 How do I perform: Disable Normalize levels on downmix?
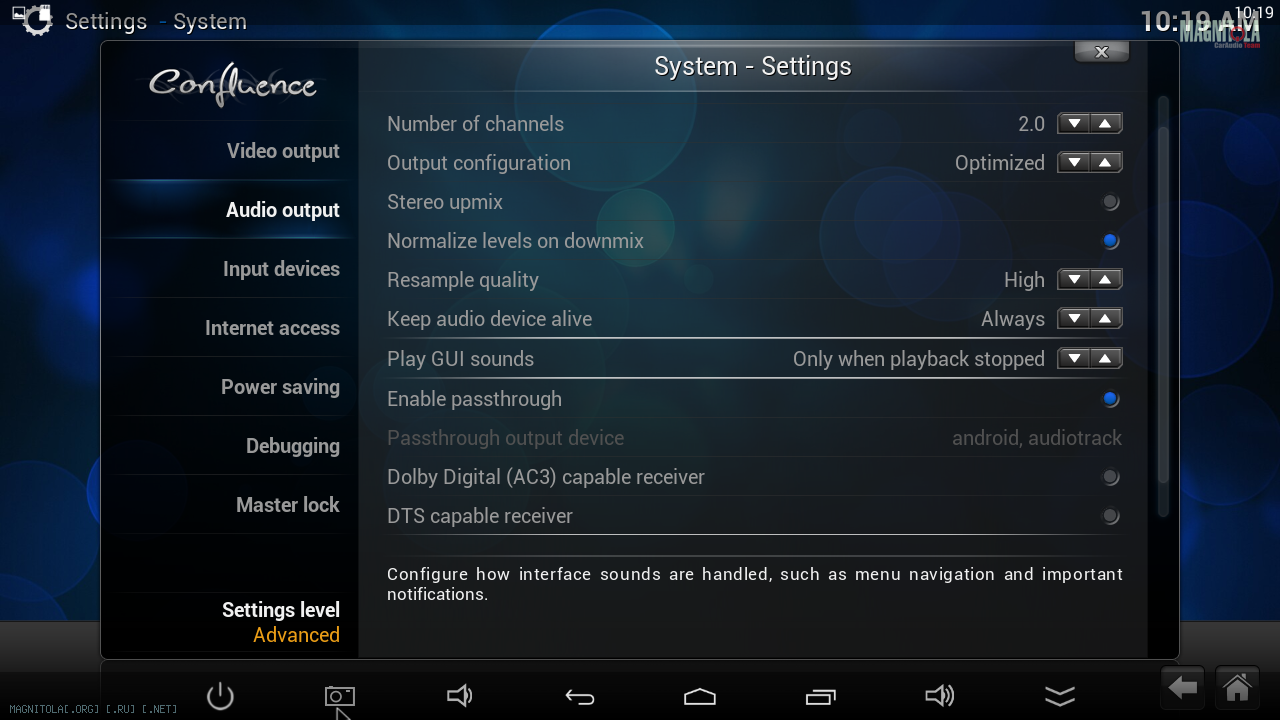pyautogui.click(x=1110, y=241)
